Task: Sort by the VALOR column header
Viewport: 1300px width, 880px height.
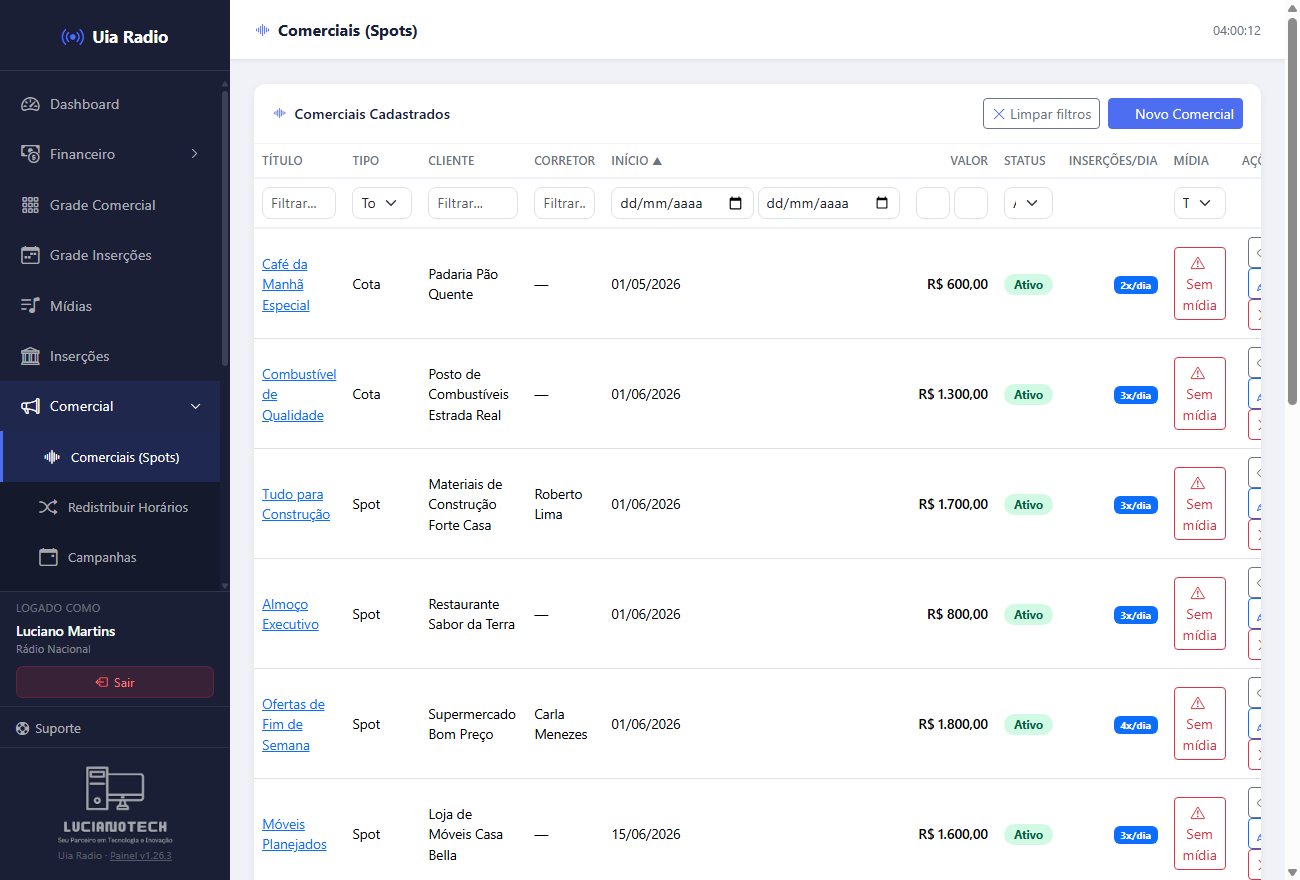Action: pyautogui.click(x=969, y=161)
